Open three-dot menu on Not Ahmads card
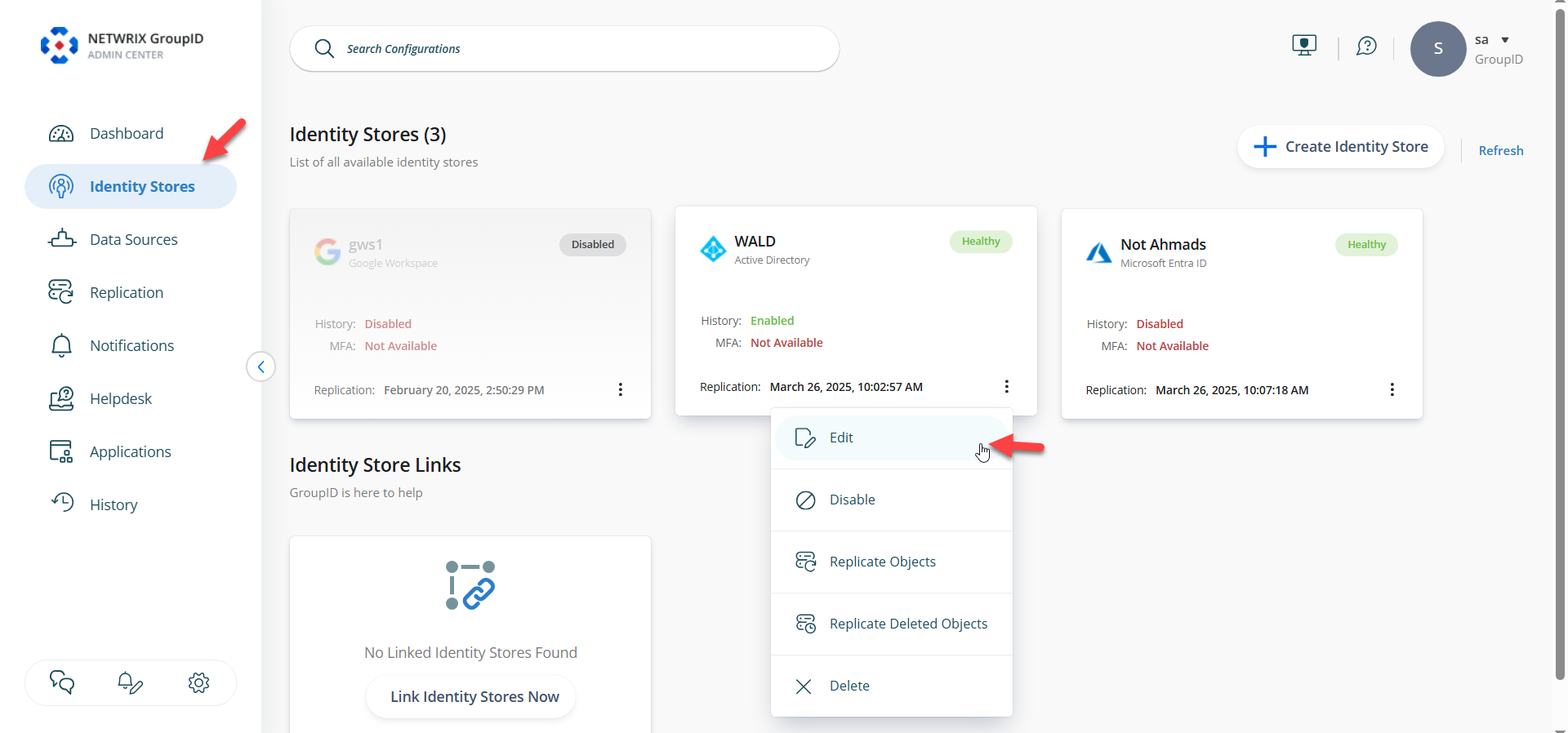Screen dimensions: 1568x733 click(x=1392, y=390)
